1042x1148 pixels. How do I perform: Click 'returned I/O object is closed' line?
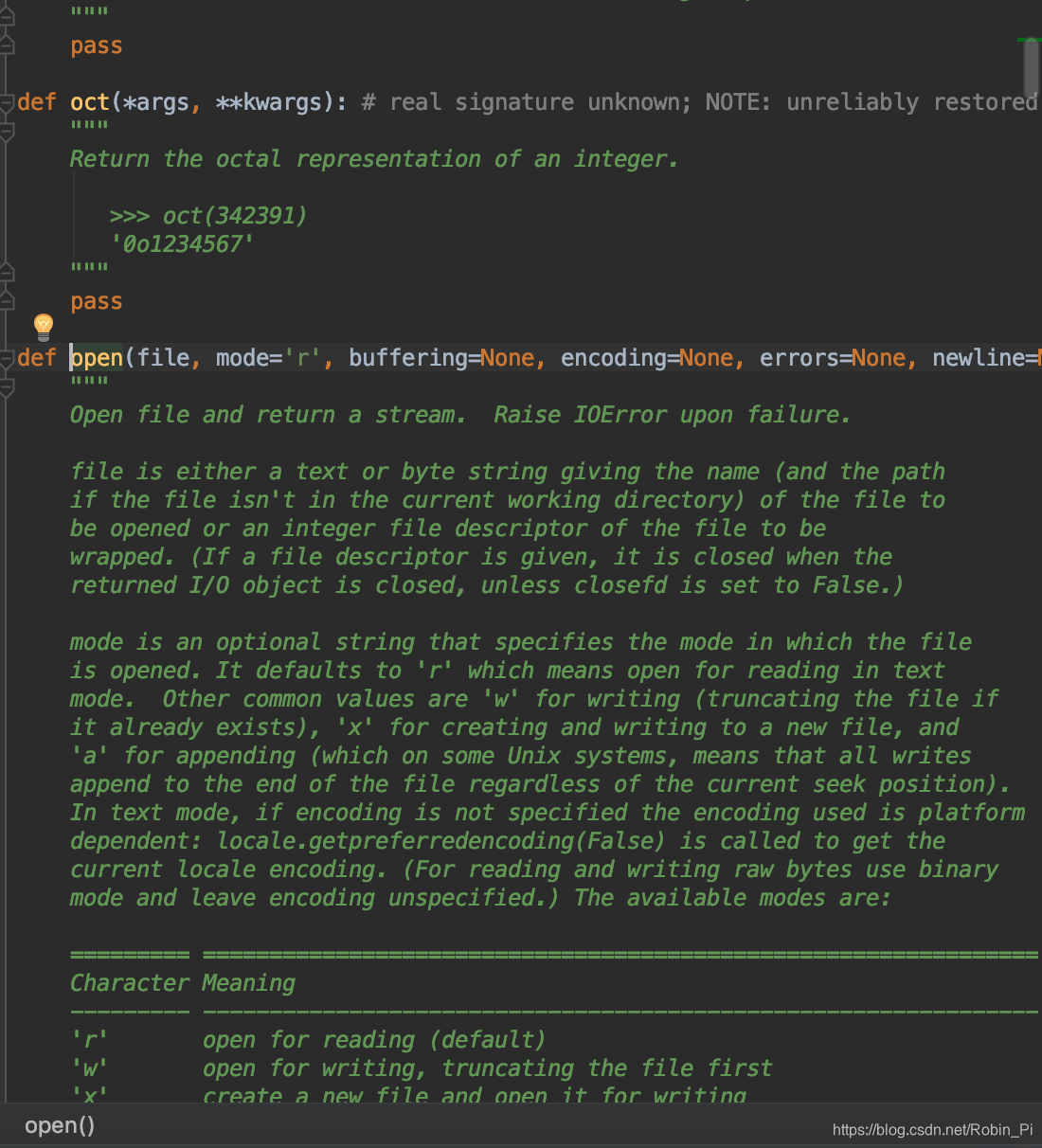coord(487,585)
